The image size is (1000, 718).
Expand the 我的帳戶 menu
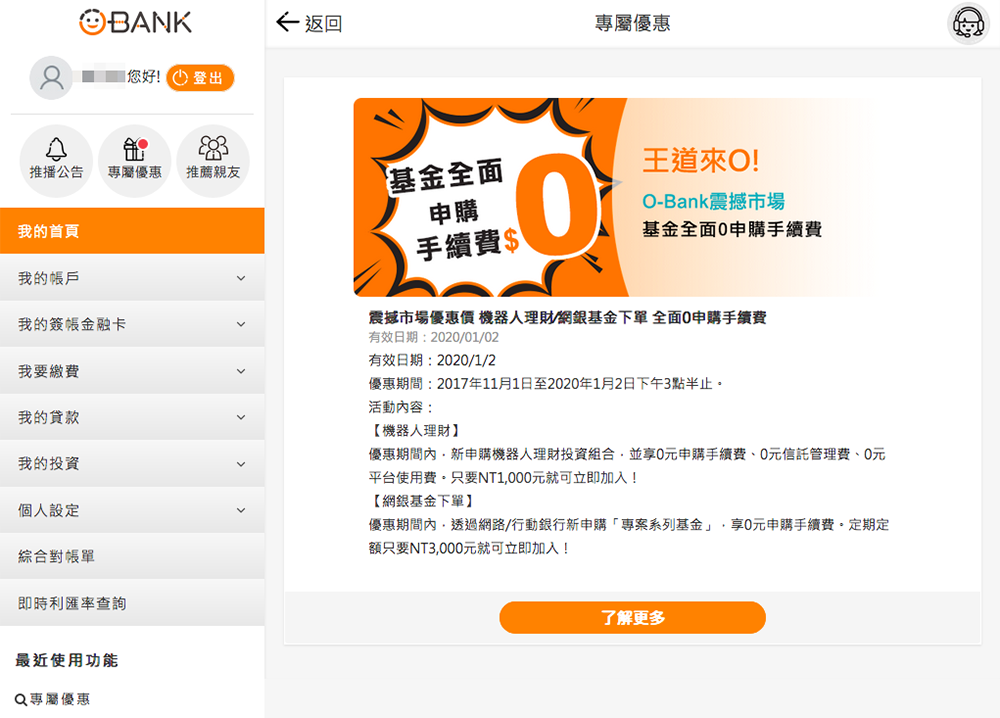coord(132,278)
